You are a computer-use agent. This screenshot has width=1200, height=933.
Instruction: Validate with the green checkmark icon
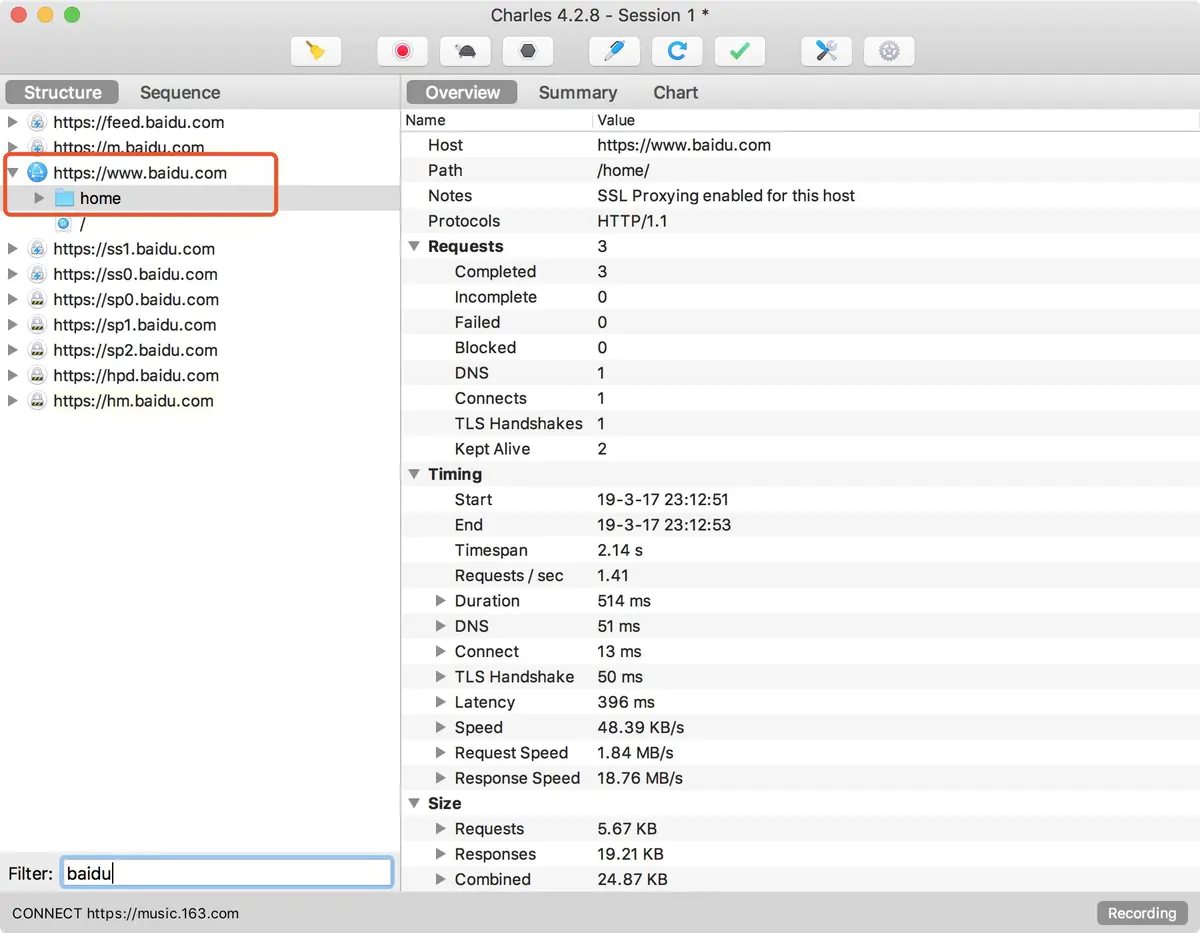pos(740,51)
